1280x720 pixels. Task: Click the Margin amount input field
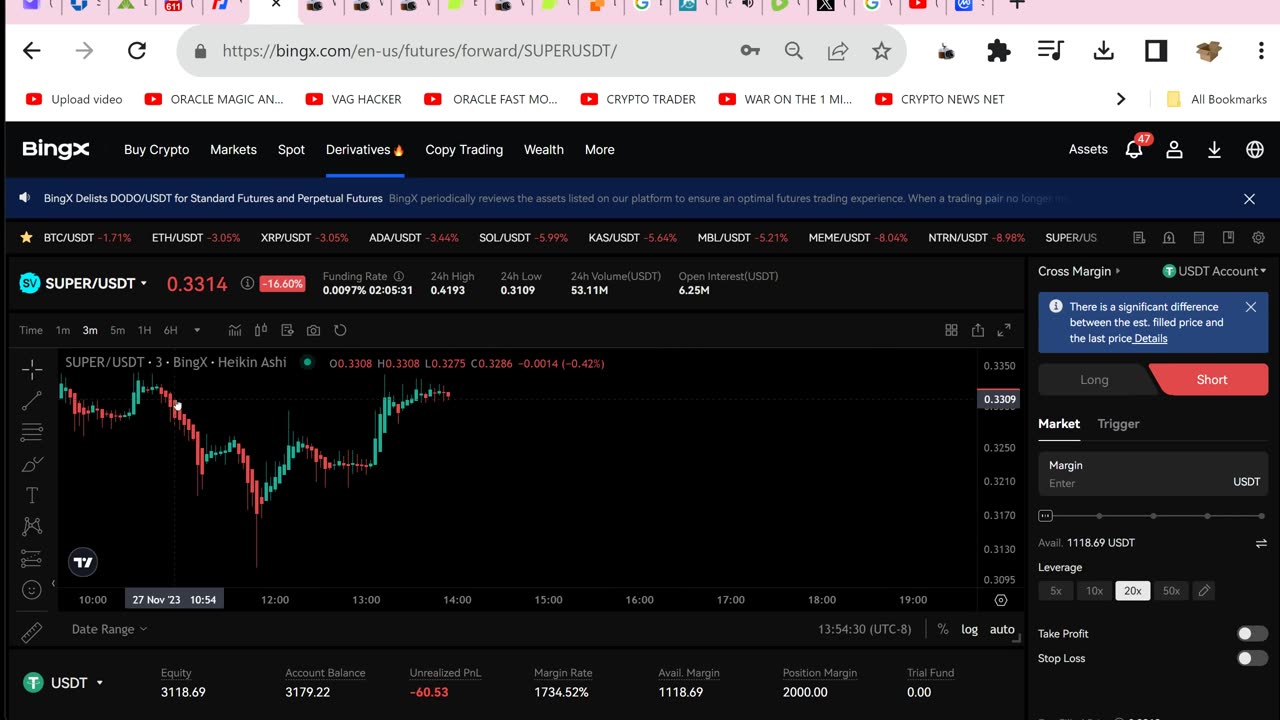coord(1153,474)
